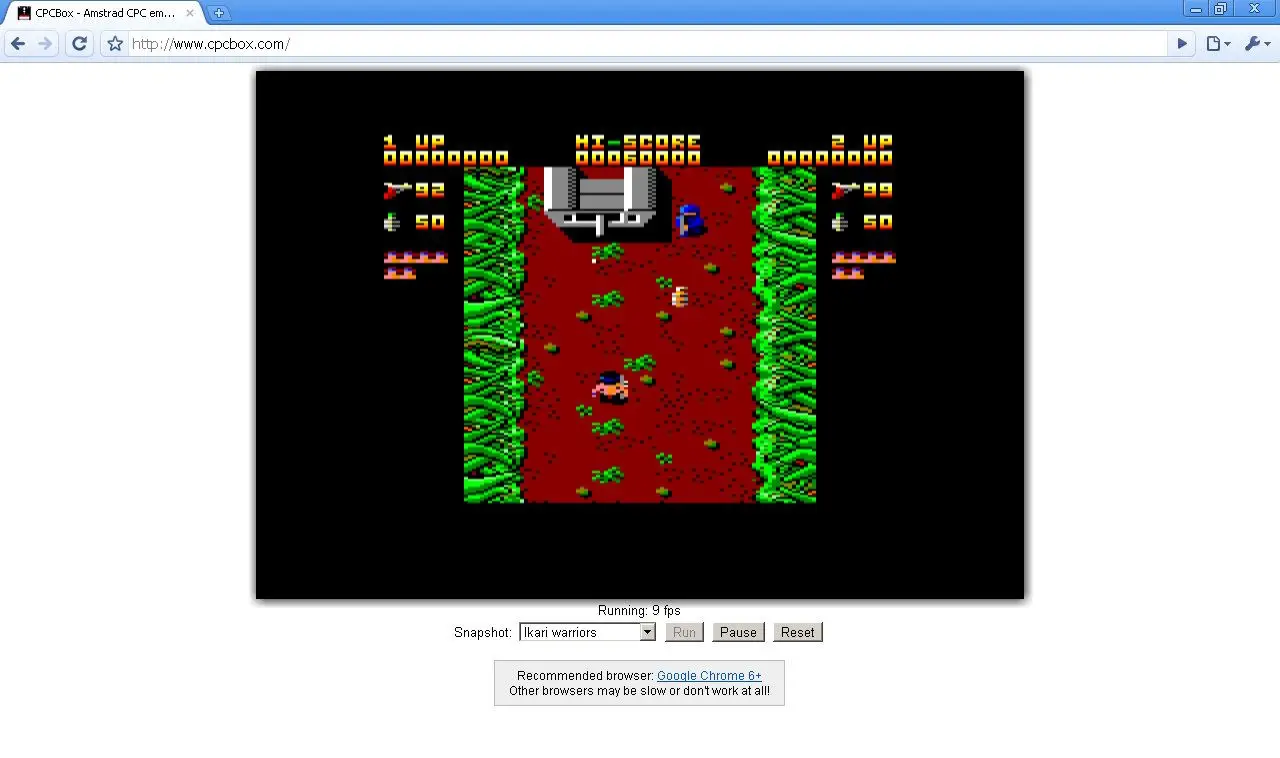1280x758 pixels.
Task: Reload the page with the refresh icon
Action: [80, 44]
